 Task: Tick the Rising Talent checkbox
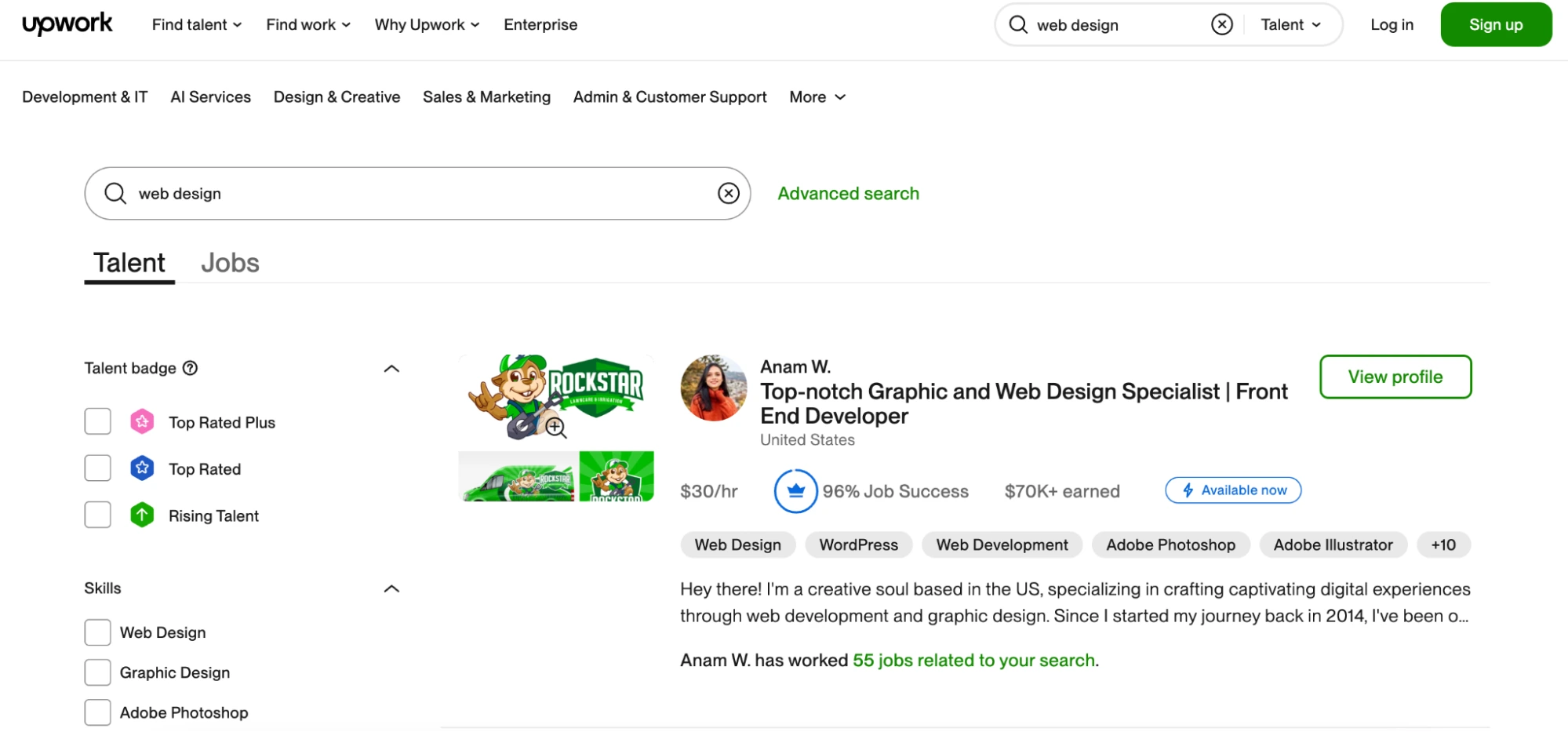(x=98, y=515)
